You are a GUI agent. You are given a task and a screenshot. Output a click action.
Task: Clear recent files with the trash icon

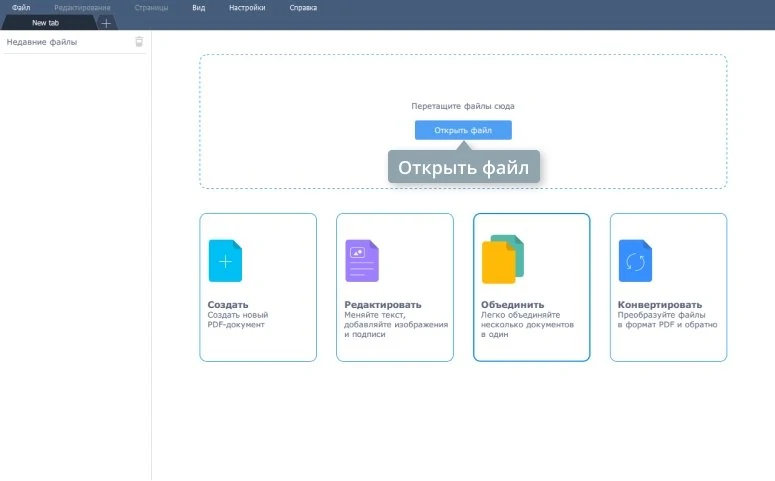139,42
